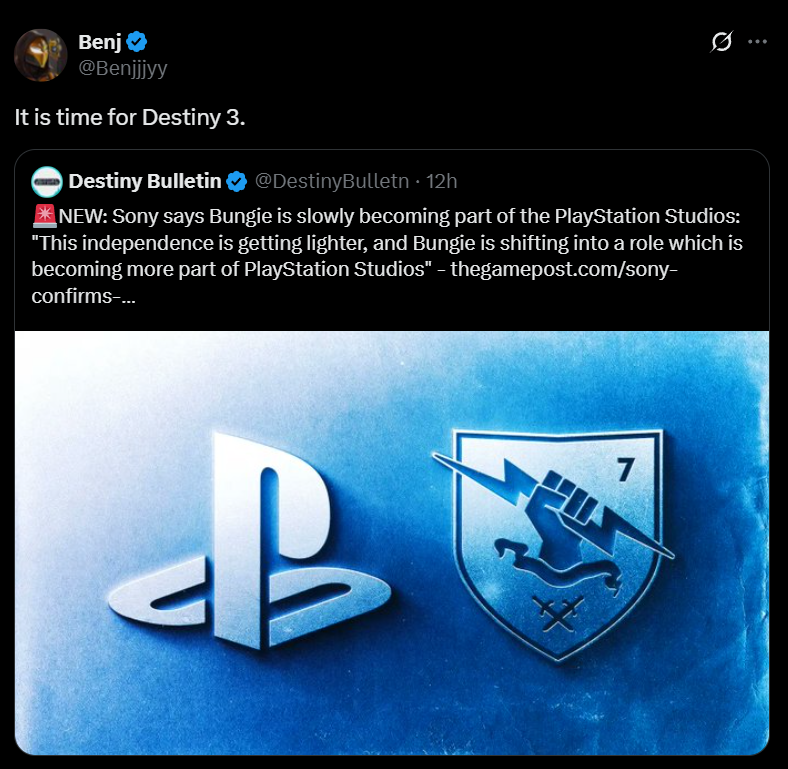Open the Benj display name link
The height and width of the screenshot is (769, 788).
click(100, 42)
